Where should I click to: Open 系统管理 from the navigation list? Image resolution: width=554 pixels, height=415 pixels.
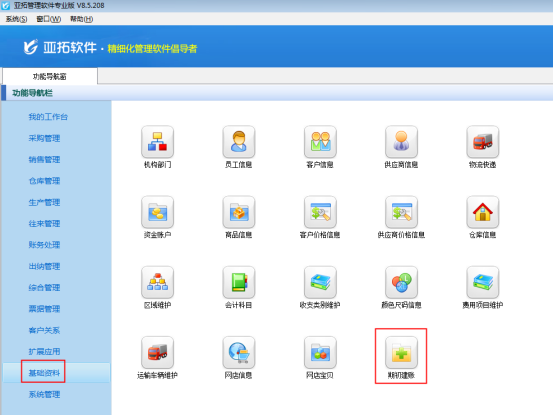(44, 394)
